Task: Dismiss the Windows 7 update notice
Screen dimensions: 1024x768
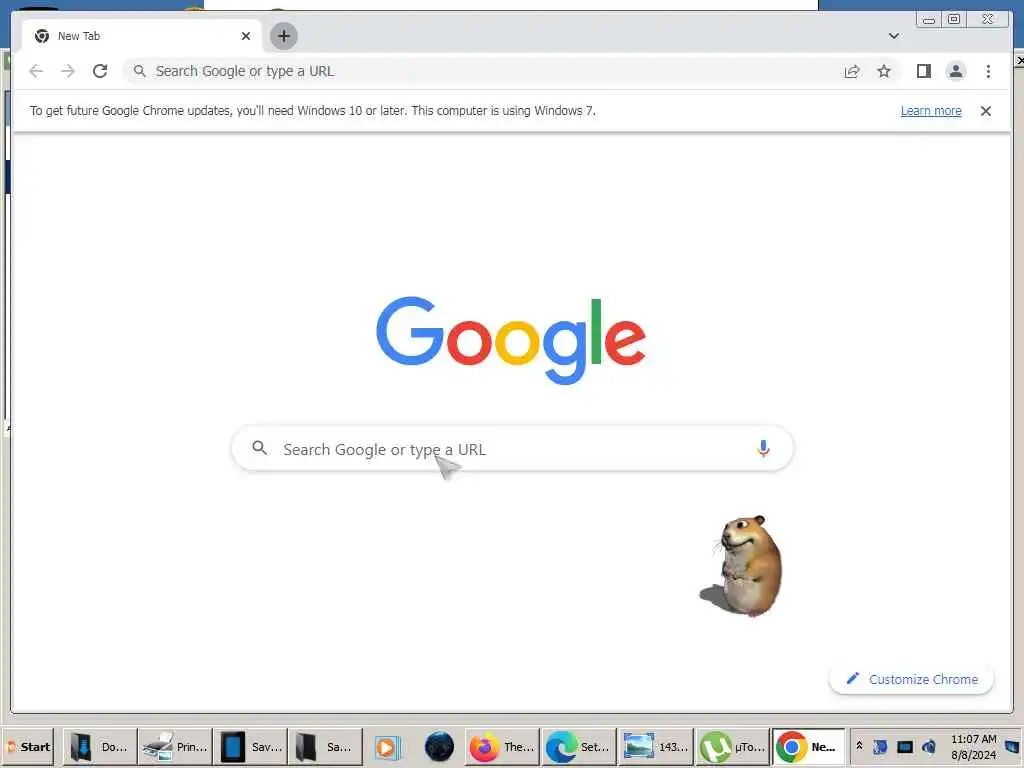Action: pyautogui.click(x=985, y=111)
